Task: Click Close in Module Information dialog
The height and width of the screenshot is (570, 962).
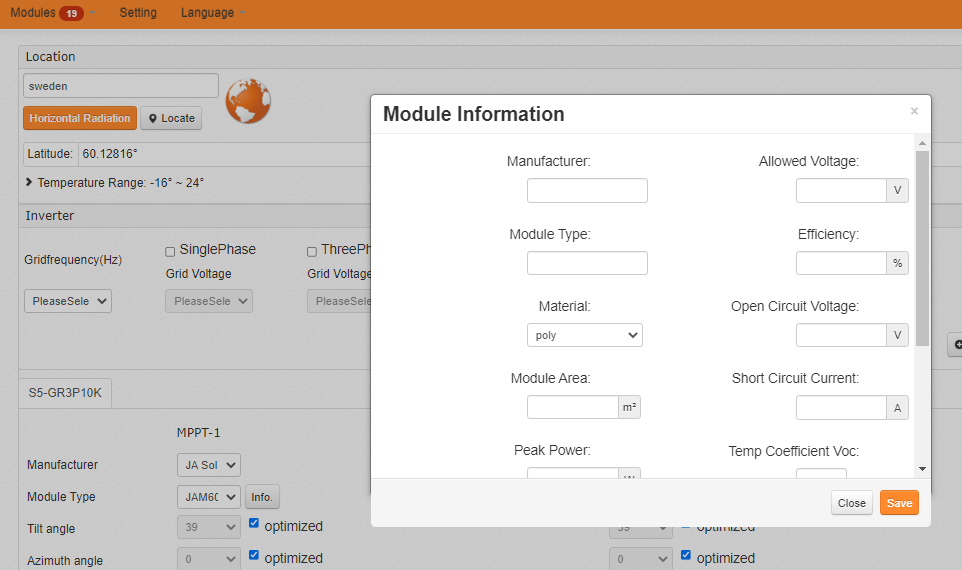Action: [852, 503]
